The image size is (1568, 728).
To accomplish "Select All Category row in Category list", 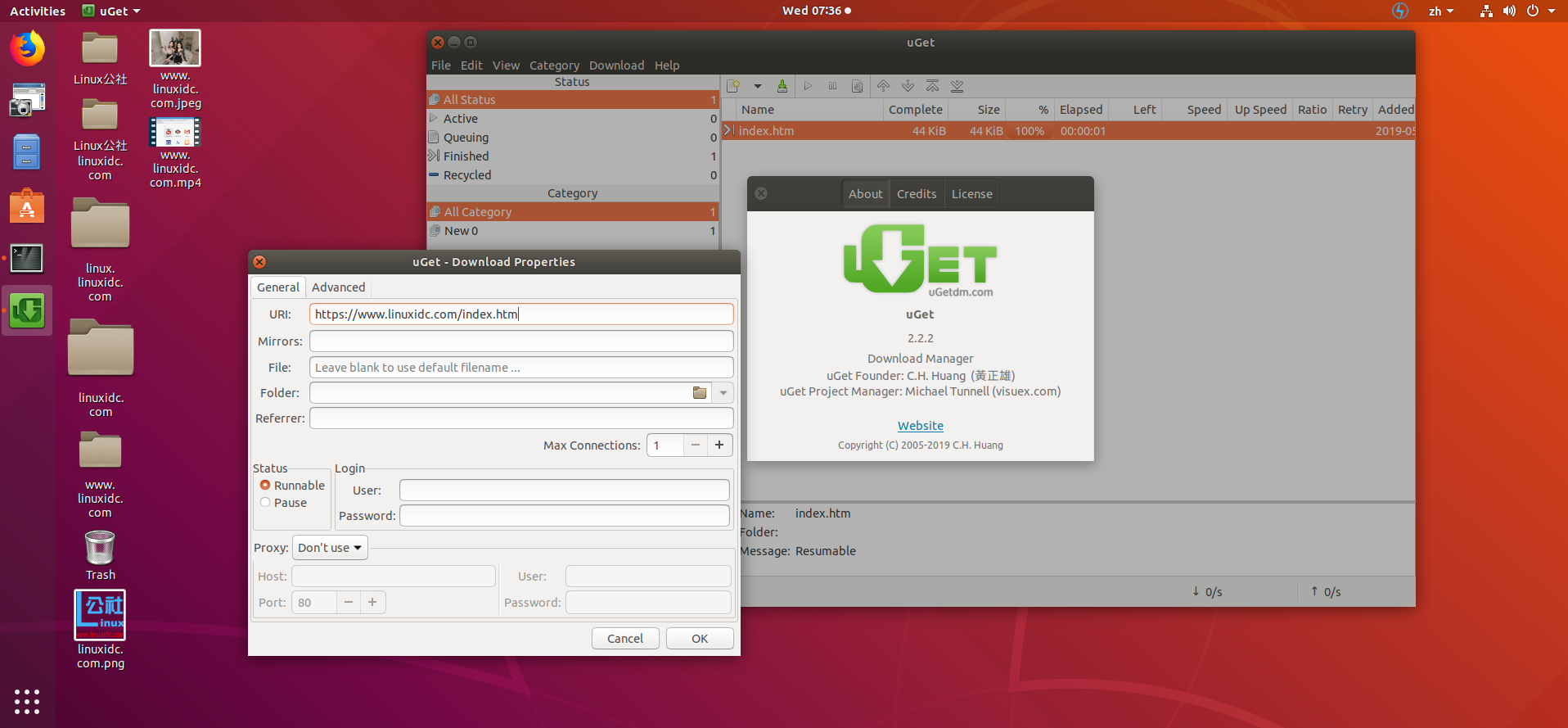I will [x=573, y=212].
